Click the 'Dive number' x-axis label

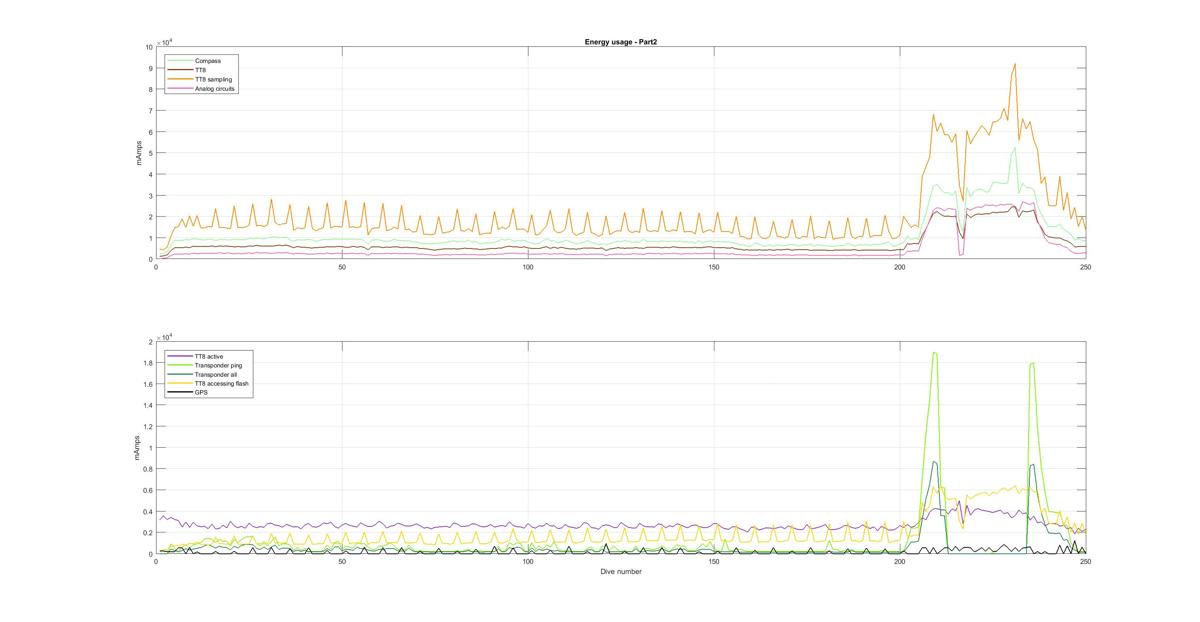(621, 572)
